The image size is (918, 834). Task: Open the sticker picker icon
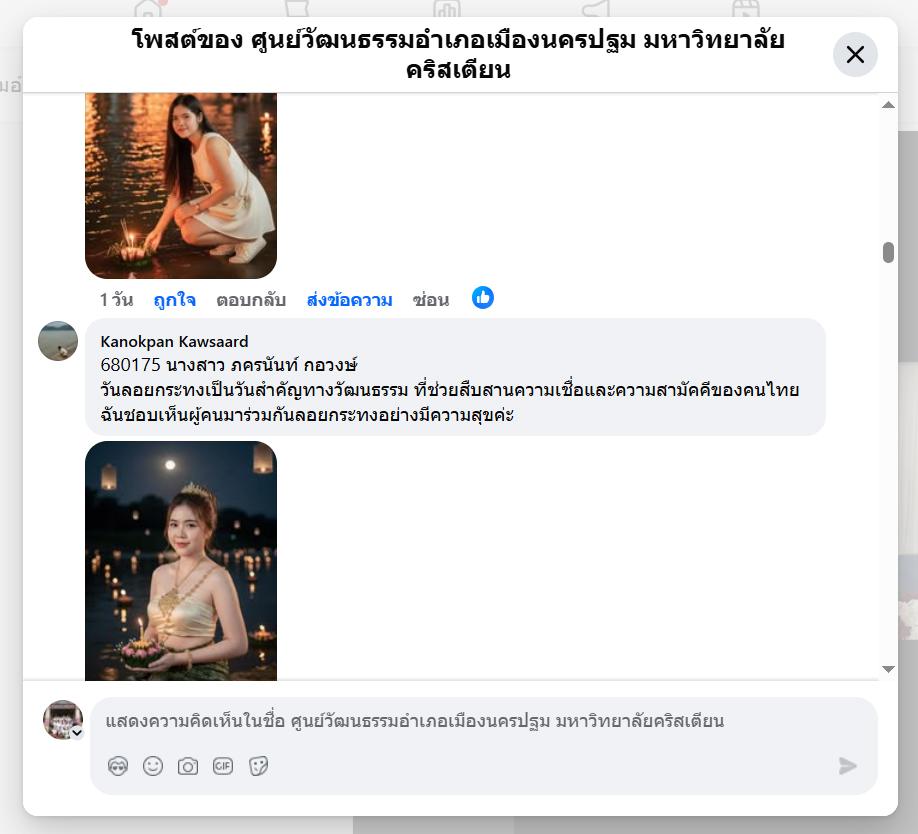coord(258,766)
